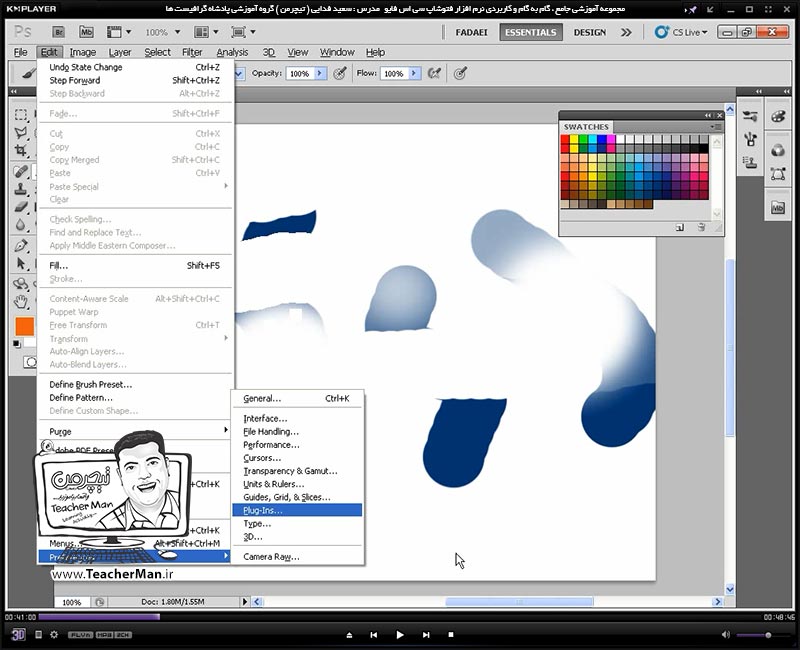Click the orange foreground color swatch
This screenshot has height=650, width=800.
coord(24,327)
